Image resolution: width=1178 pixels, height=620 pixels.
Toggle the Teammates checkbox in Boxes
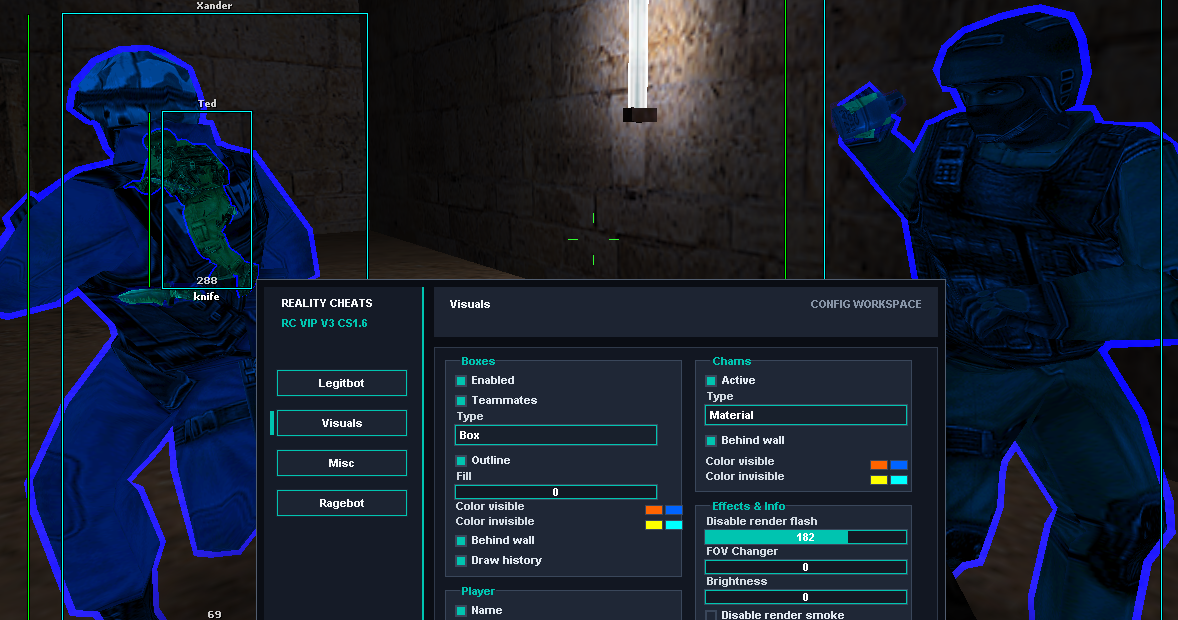461,401
